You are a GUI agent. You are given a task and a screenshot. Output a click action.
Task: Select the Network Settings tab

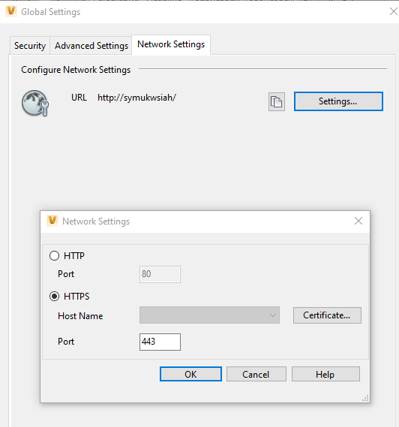click(x=171, y=44)
